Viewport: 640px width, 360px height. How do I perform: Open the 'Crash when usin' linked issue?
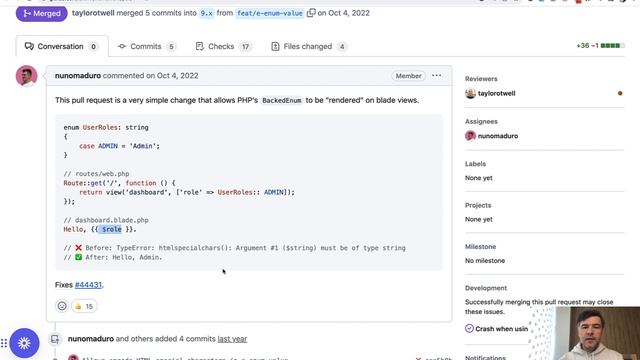pyautogui.click(x=501, y=329)
